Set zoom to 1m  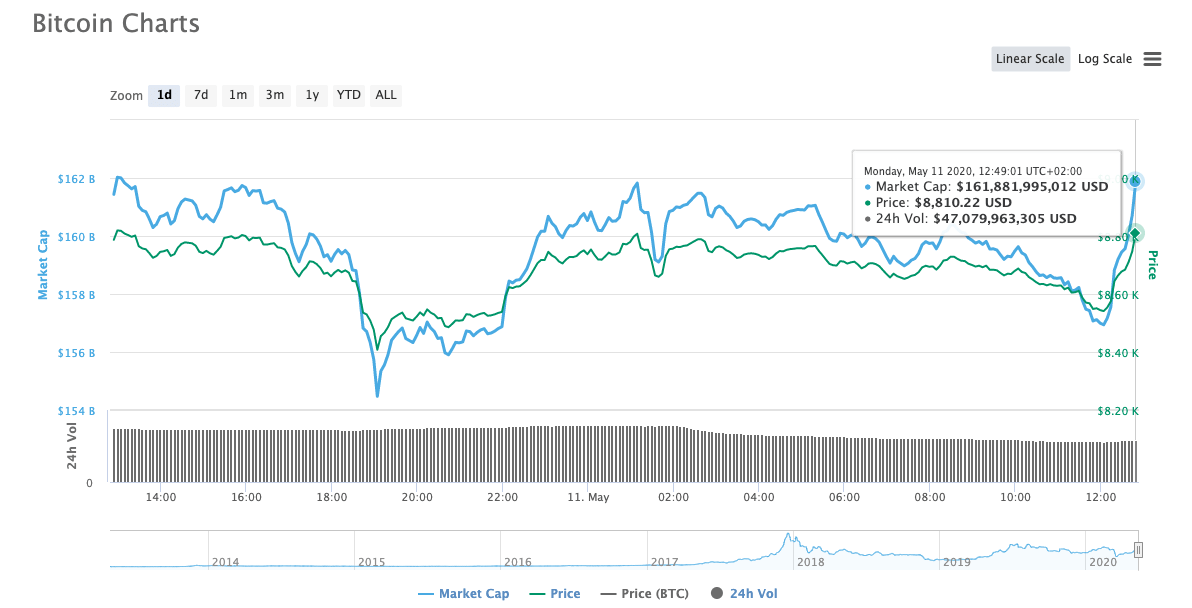tap(238, 95)
